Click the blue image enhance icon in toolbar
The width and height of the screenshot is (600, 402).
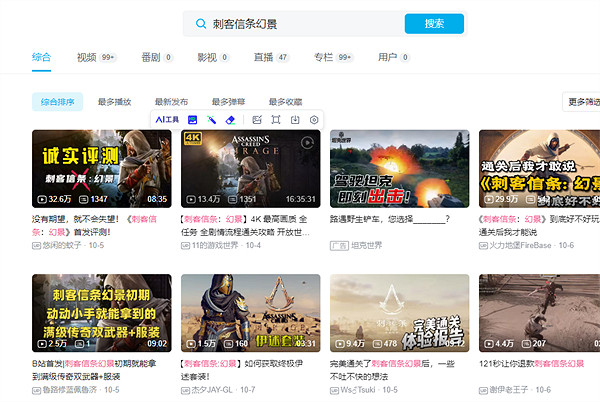(x=192, y=119)
